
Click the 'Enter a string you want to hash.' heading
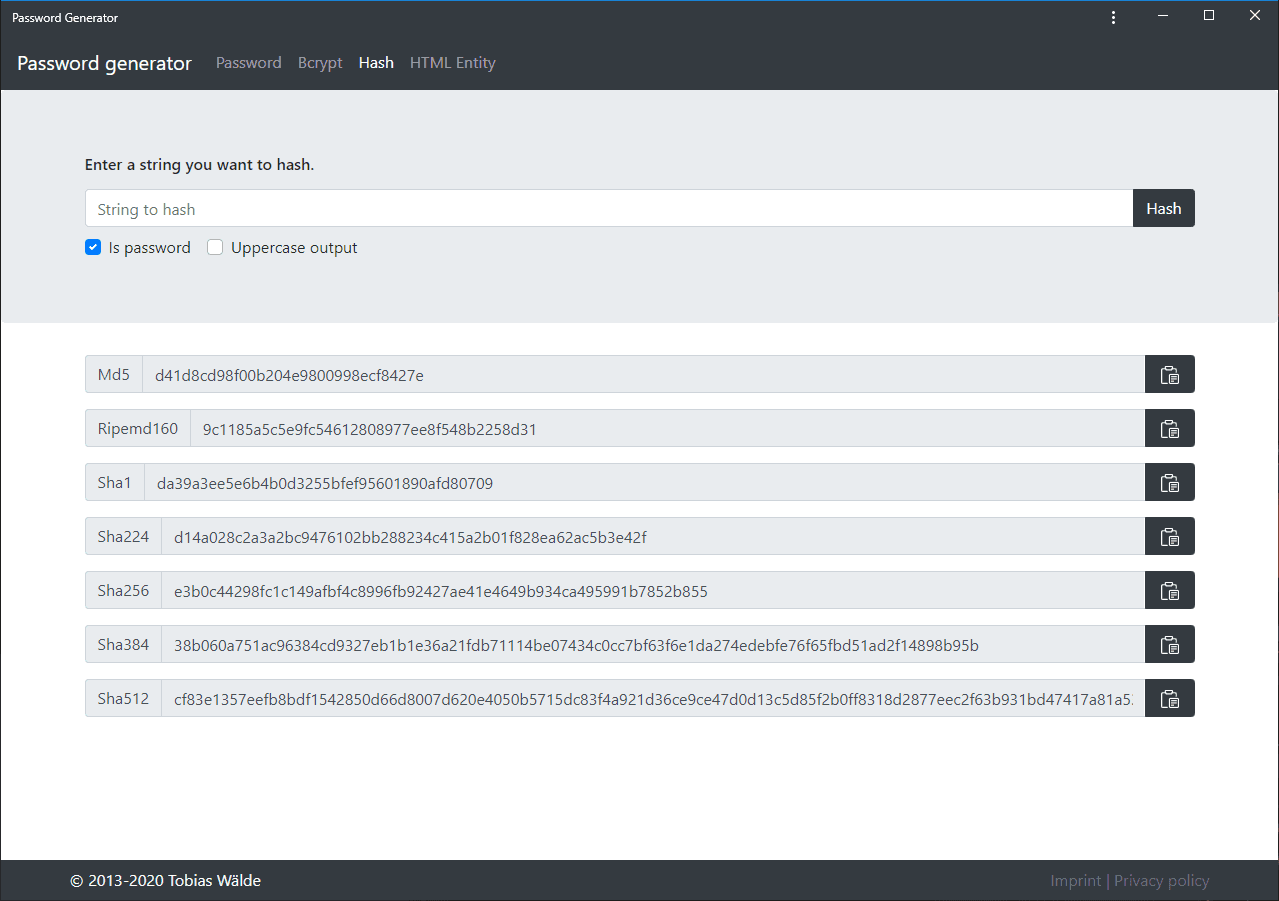pos(200,165)
